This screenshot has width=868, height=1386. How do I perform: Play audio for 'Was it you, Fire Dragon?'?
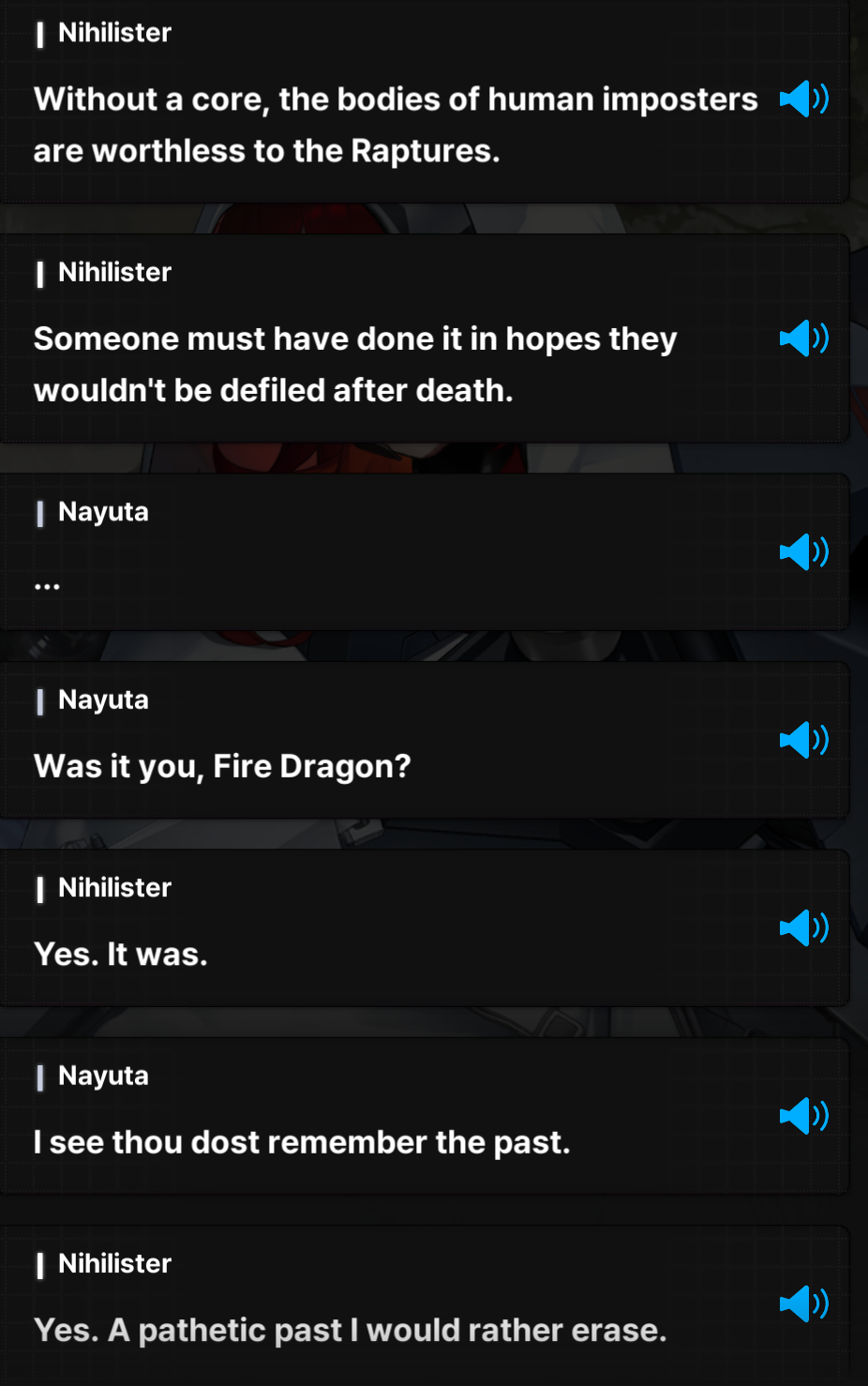[804, 740]
